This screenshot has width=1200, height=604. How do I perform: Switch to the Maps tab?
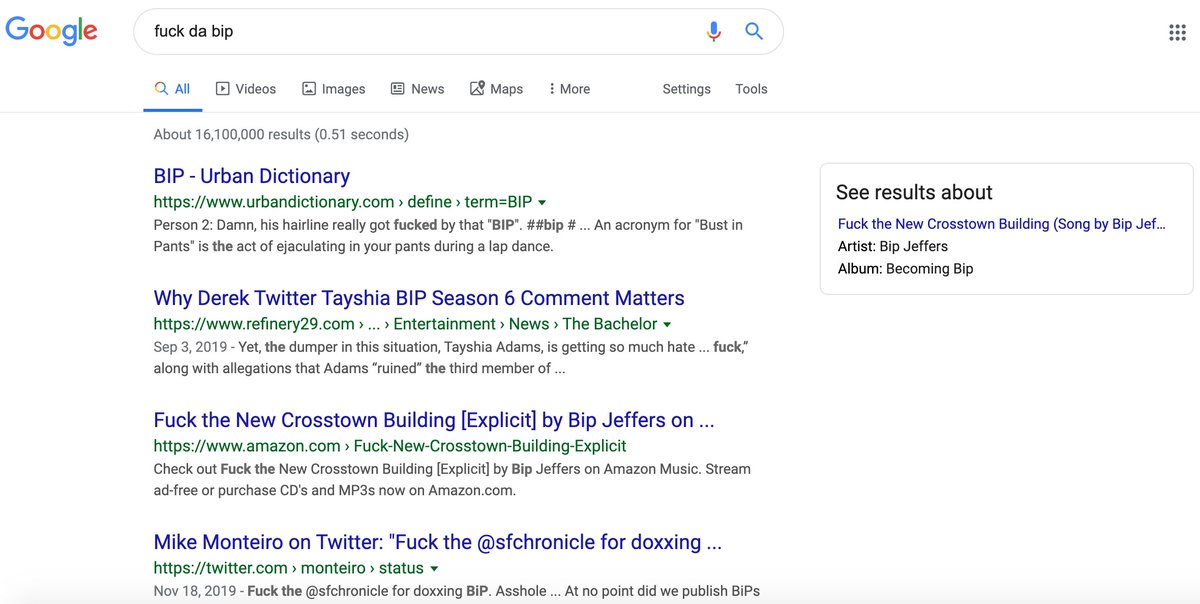[x=496, y=89]
